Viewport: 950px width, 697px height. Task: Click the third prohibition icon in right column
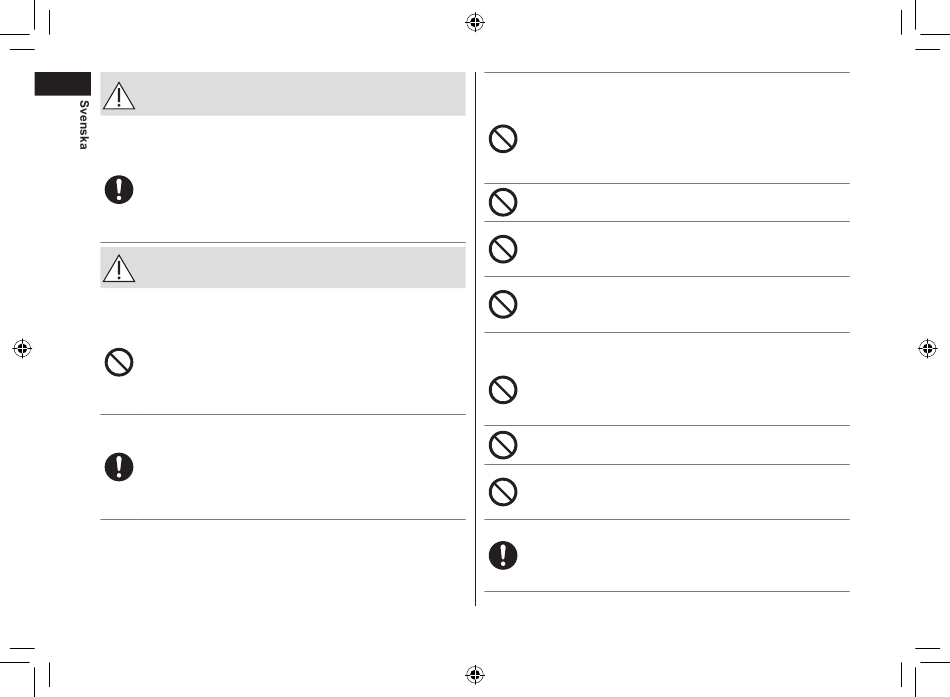tap(503, 249)
